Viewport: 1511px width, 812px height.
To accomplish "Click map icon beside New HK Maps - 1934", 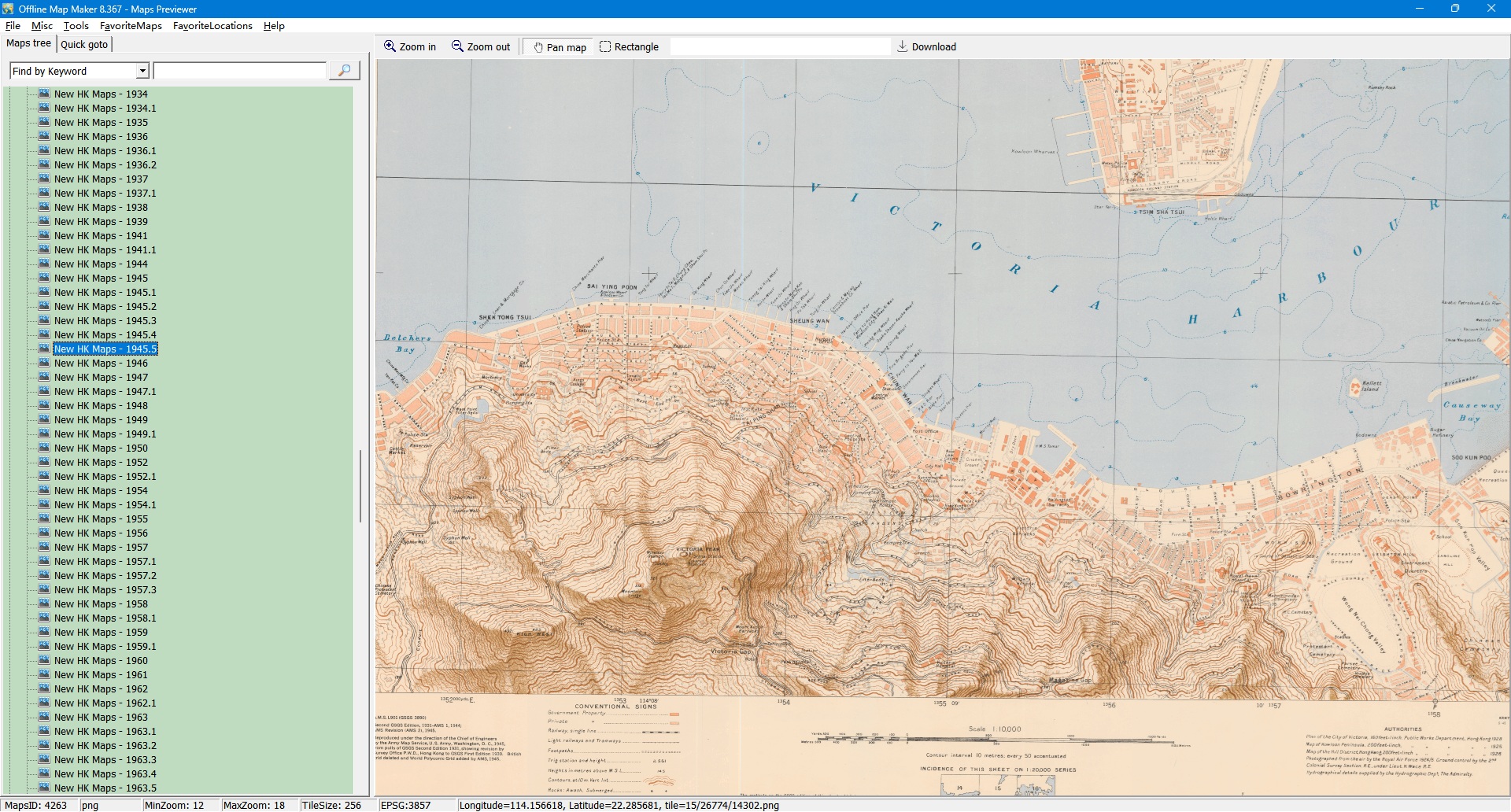I will click(44, 94).
